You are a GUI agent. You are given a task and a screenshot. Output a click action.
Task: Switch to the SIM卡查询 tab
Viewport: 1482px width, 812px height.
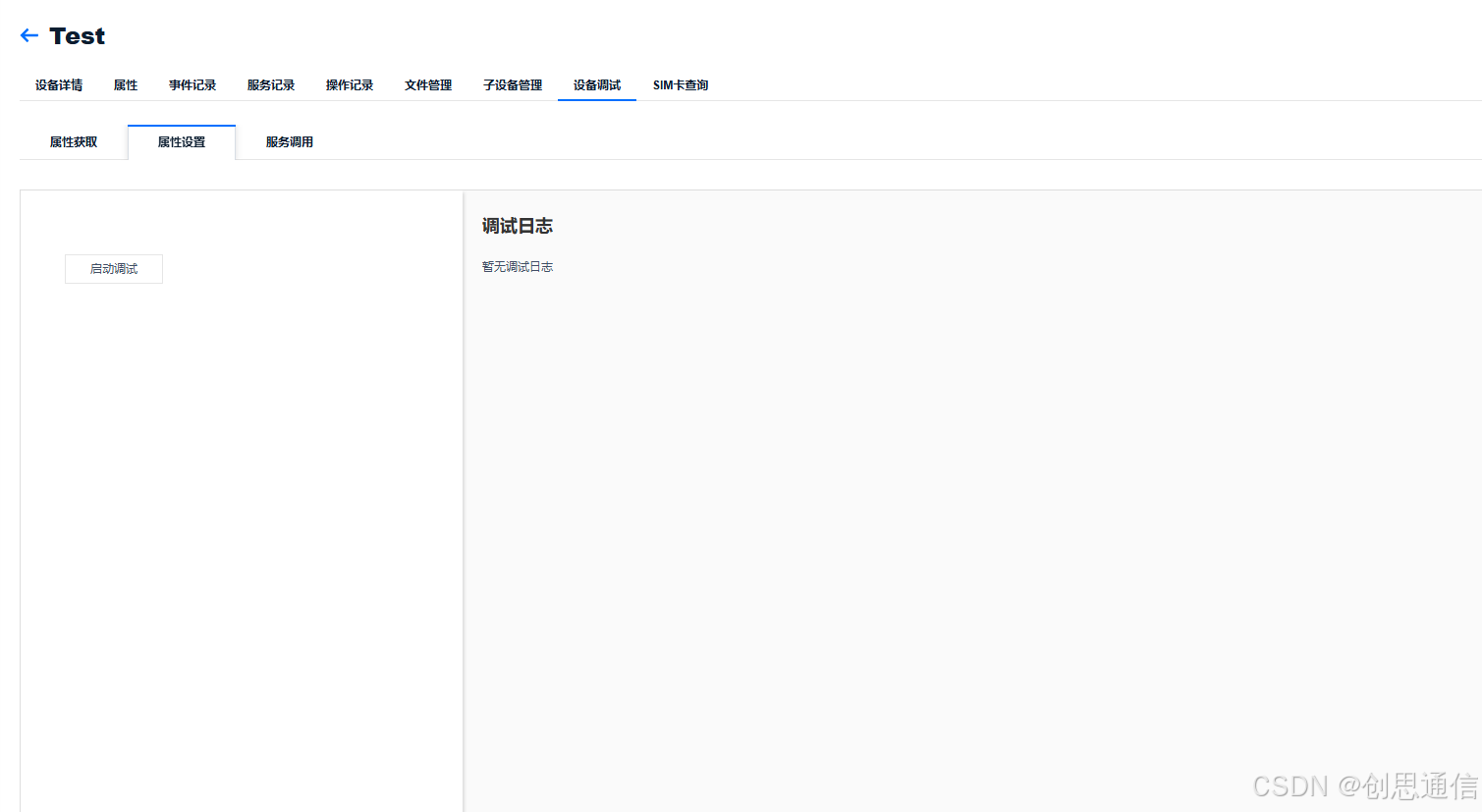click(680, 85)
